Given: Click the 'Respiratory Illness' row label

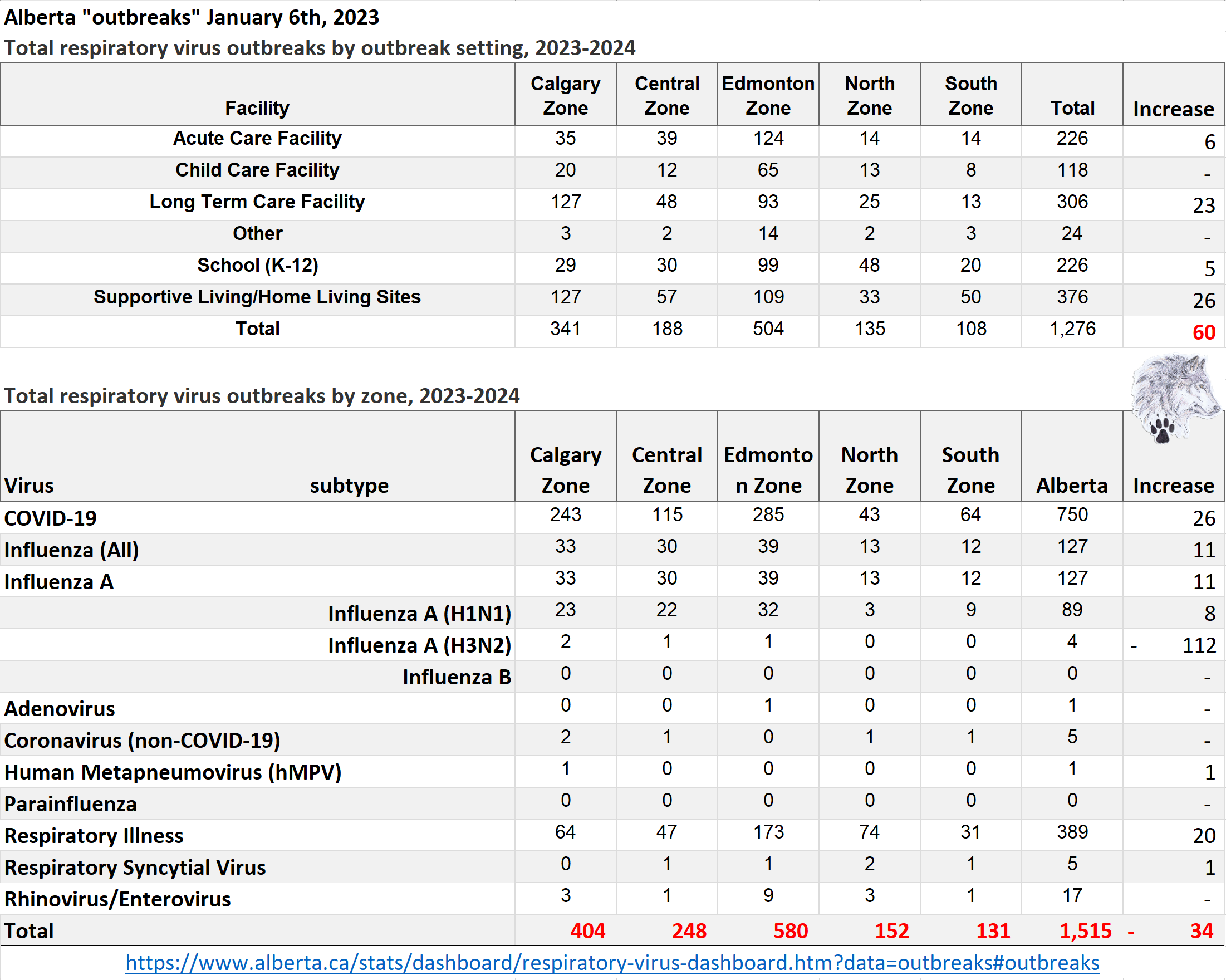Looking at the screenshot, I should tap(94, 837).
